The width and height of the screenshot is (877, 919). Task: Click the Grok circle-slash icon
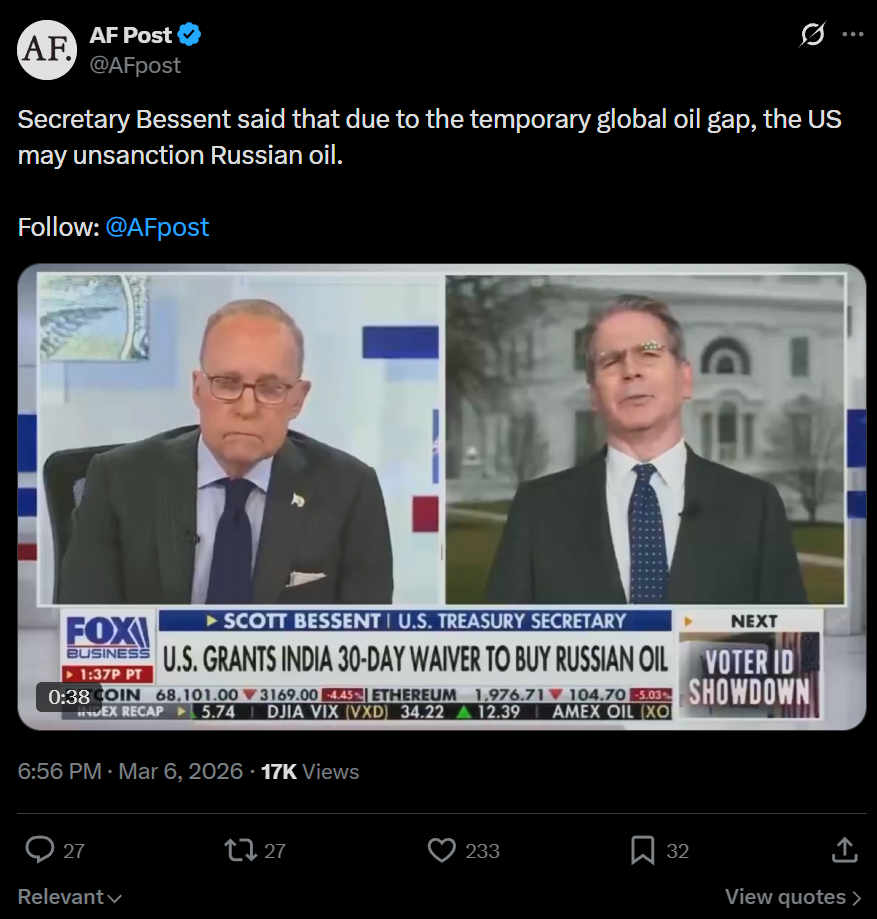(x=813, y=35)
